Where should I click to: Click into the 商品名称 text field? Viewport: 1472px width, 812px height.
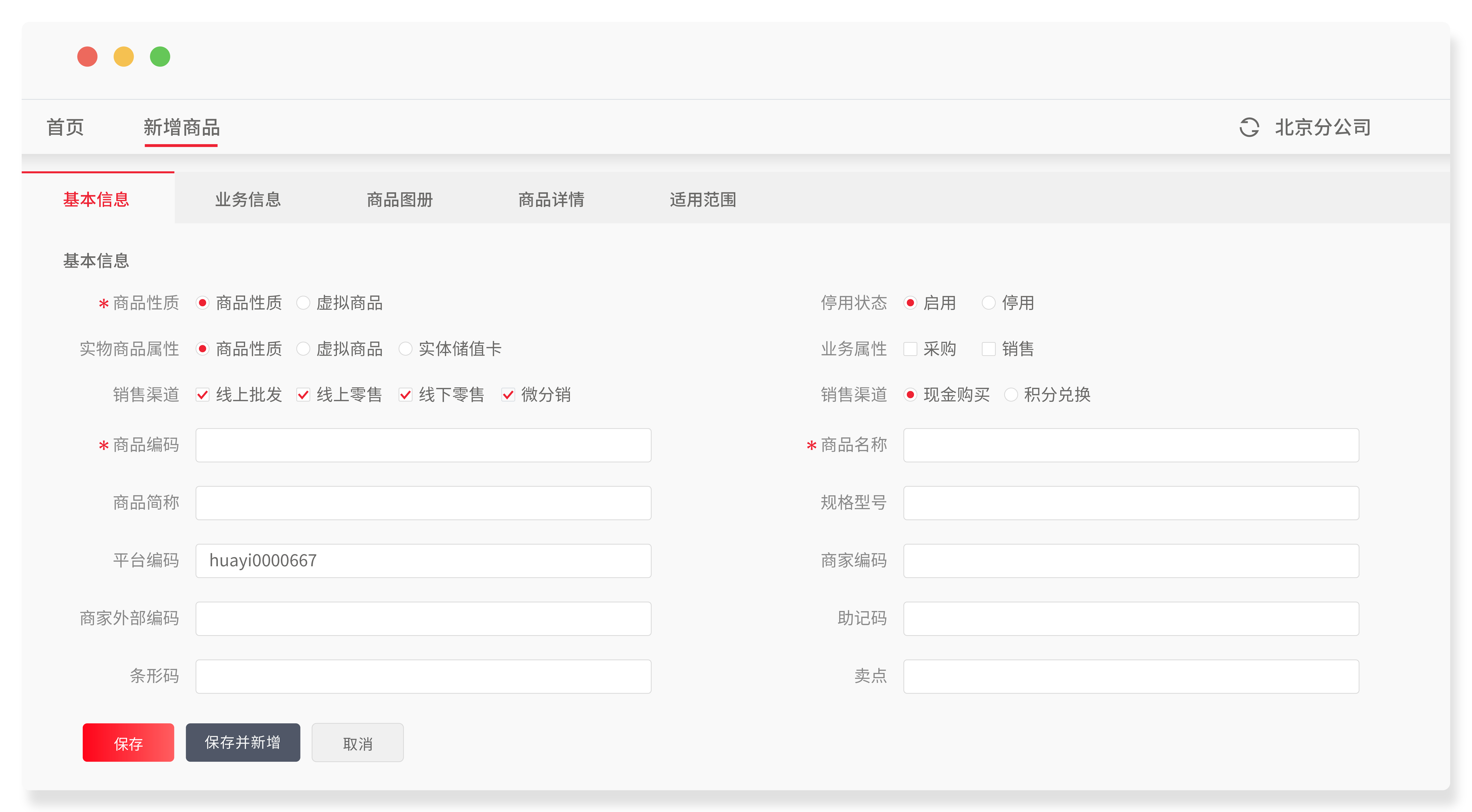click(x=1131, y=445)
